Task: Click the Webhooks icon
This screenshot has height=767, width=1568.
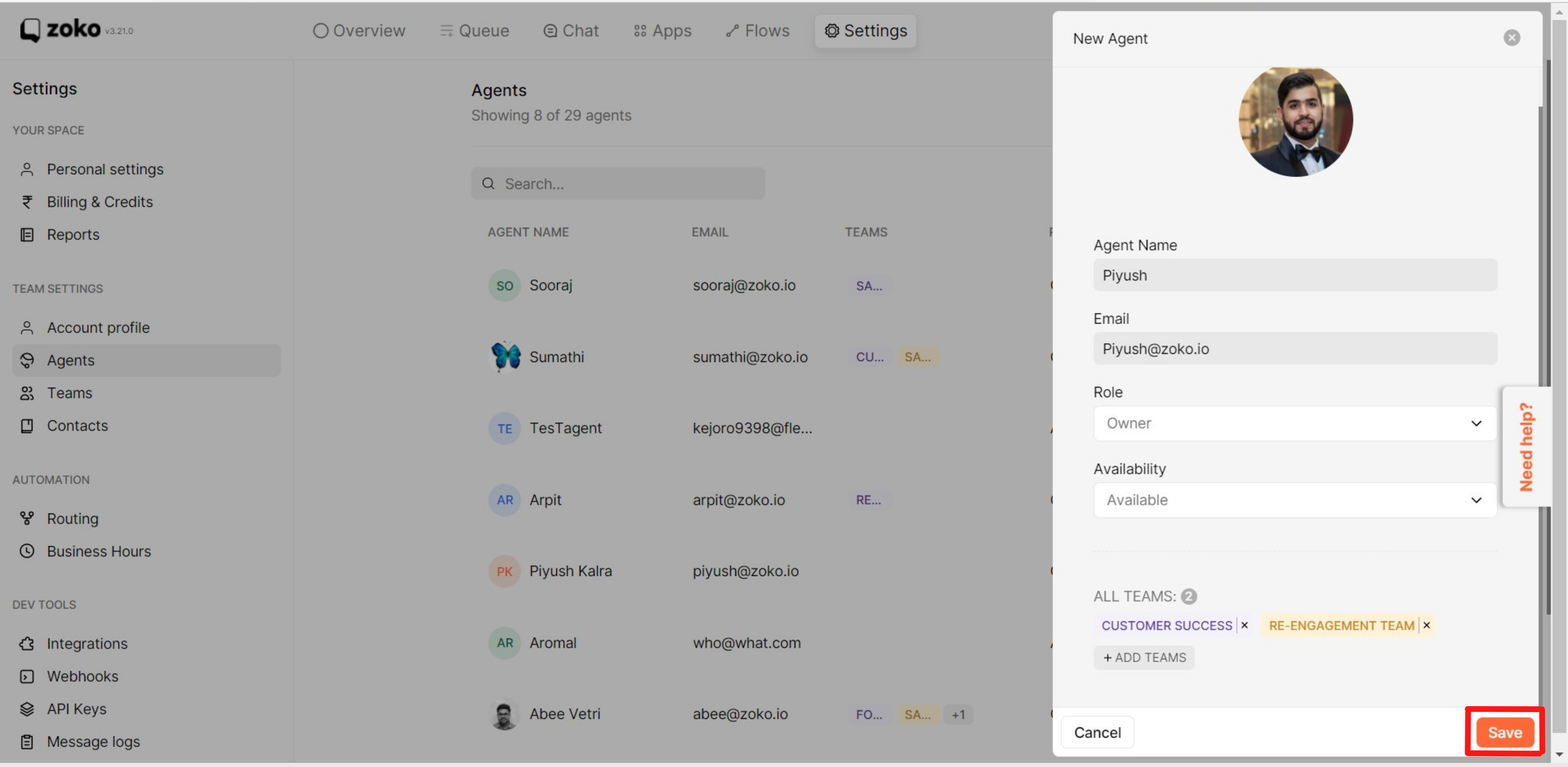Action: (27, 676)
